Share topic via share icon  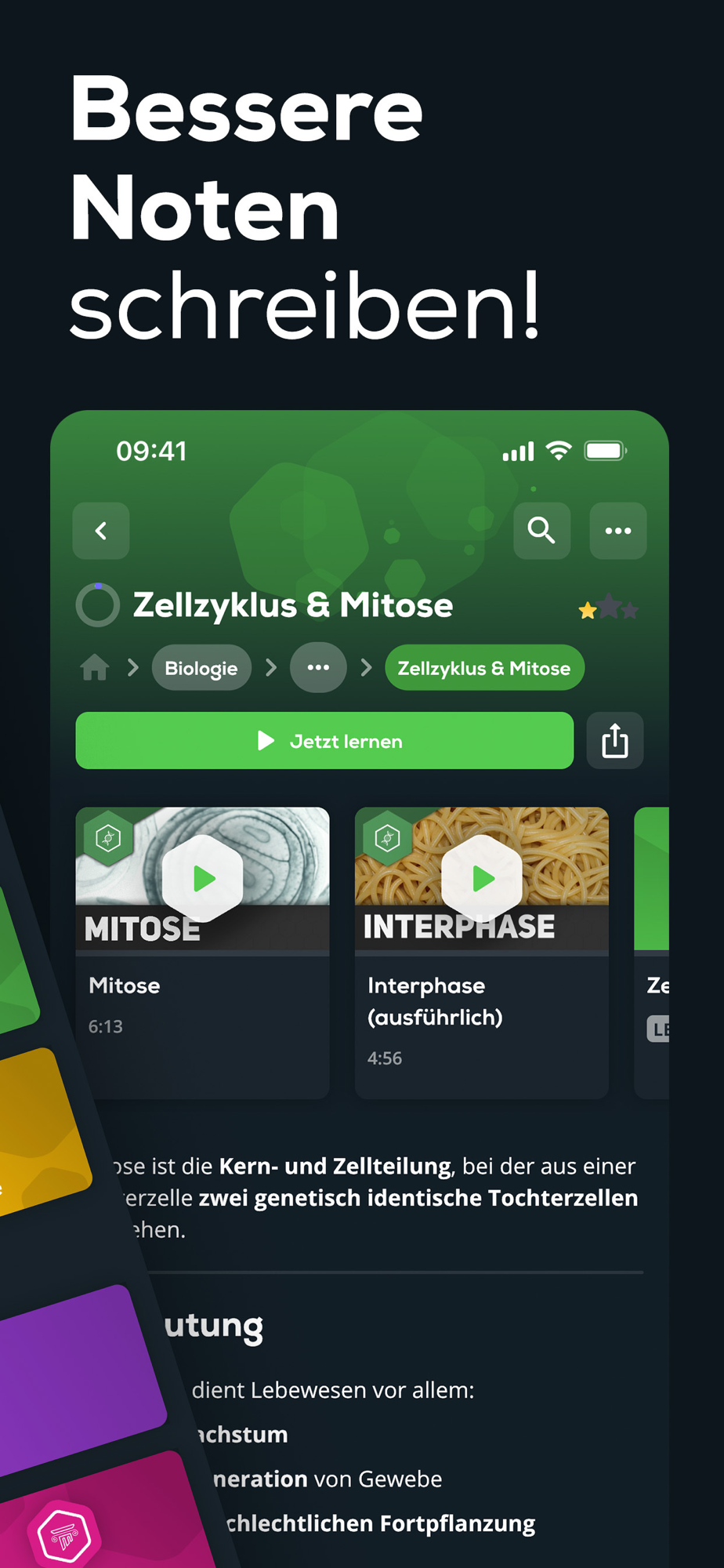click(615, 740)
